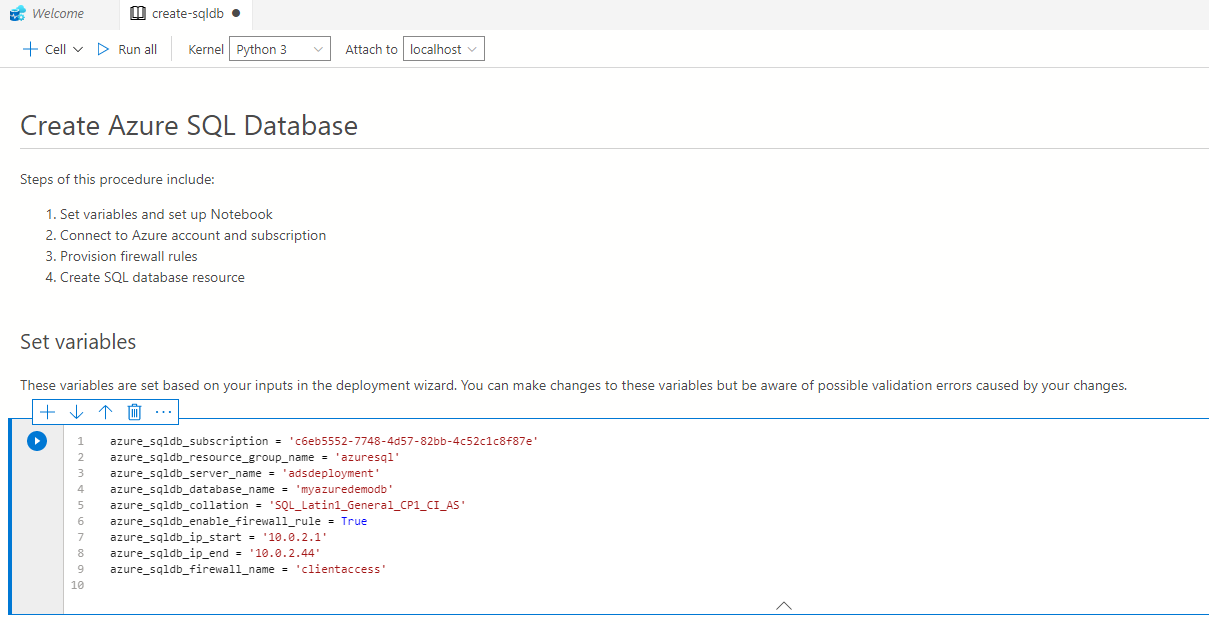Click the True value for enable_firewall_rule
1209x623 pixels.
(354, 521)
